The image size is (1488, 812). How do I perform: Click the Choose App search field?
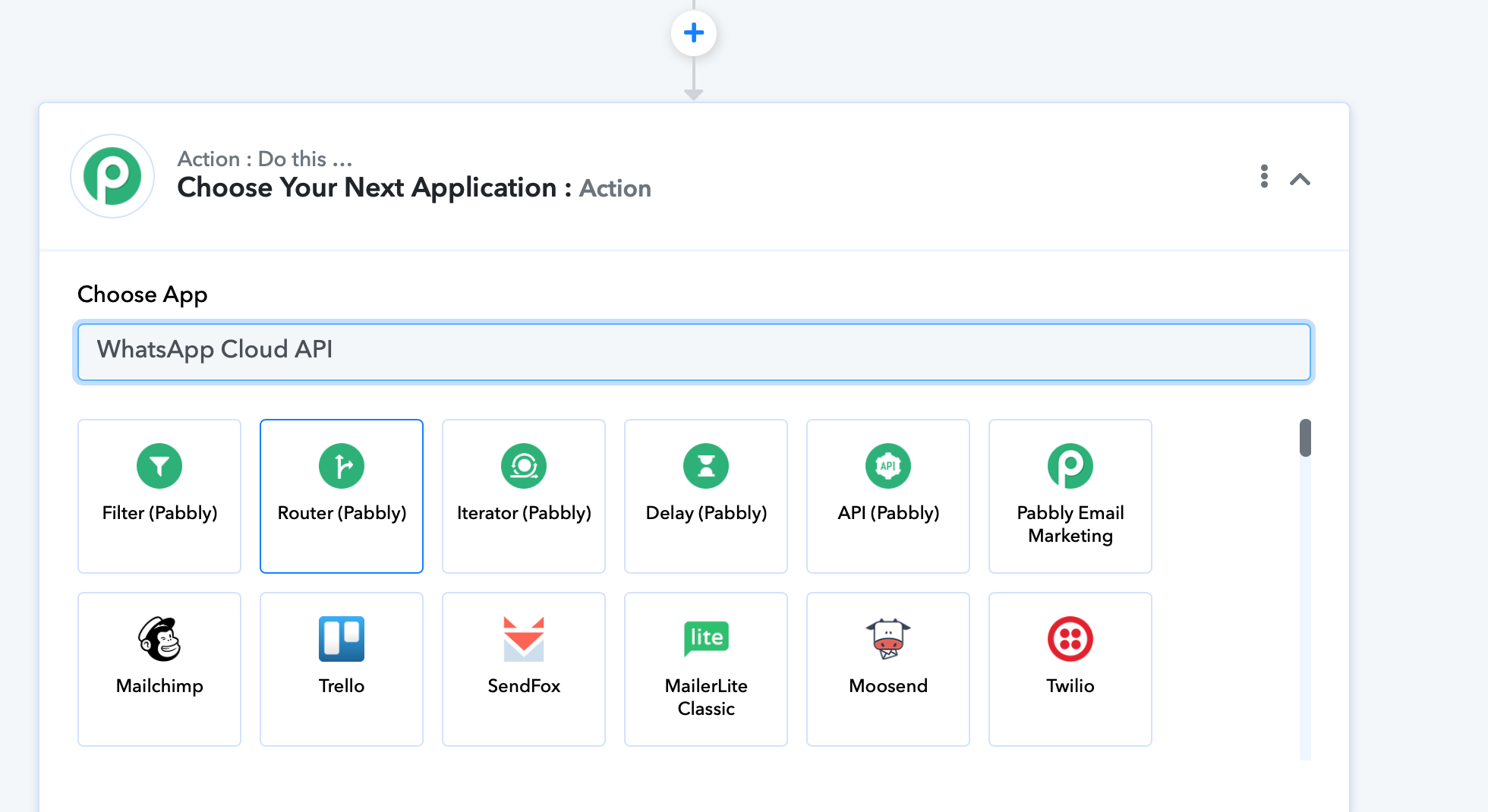(x=694, y=352)
